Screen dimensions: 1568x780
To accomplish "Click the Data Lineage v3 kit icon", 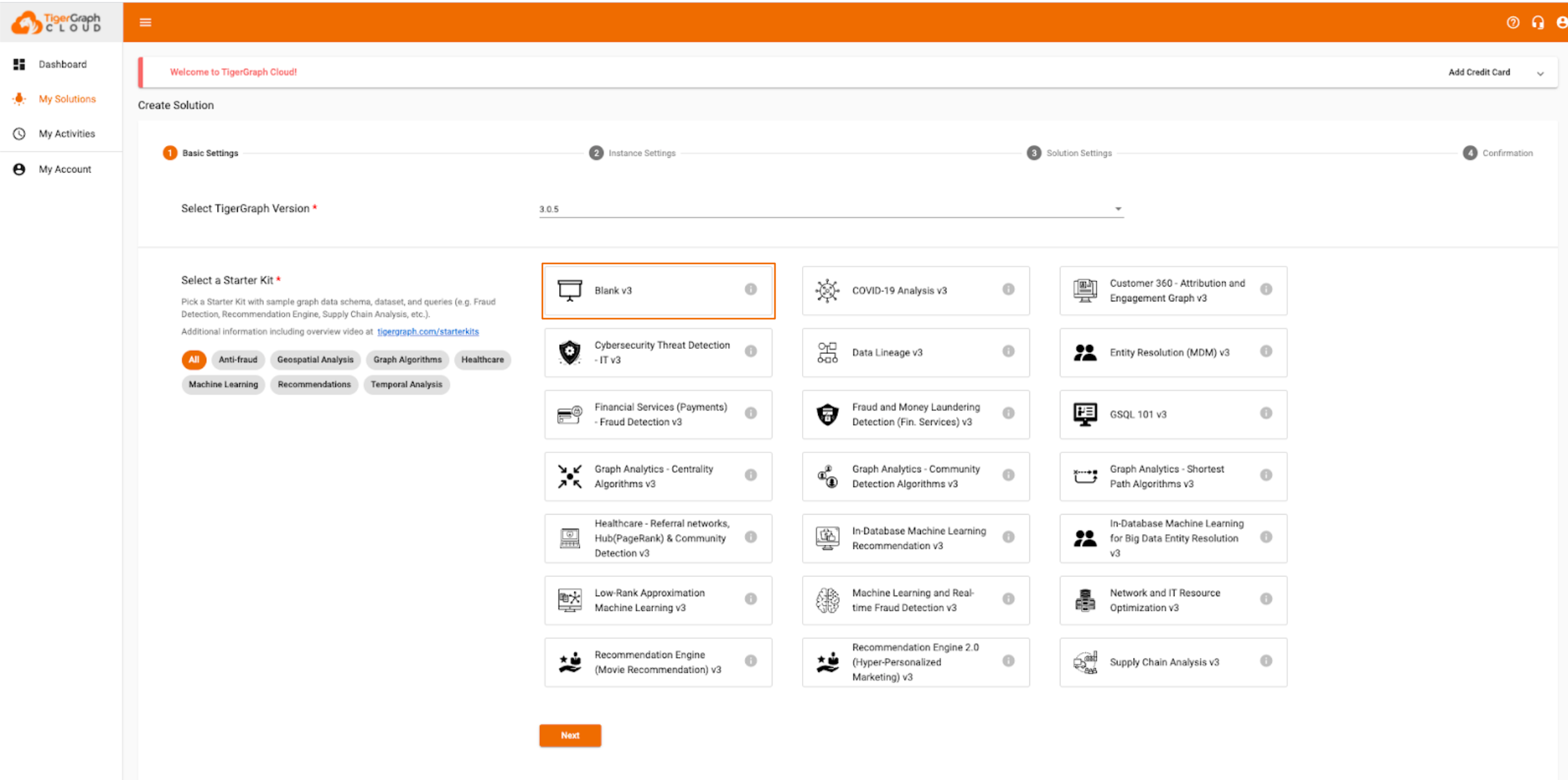I will 827,352.
